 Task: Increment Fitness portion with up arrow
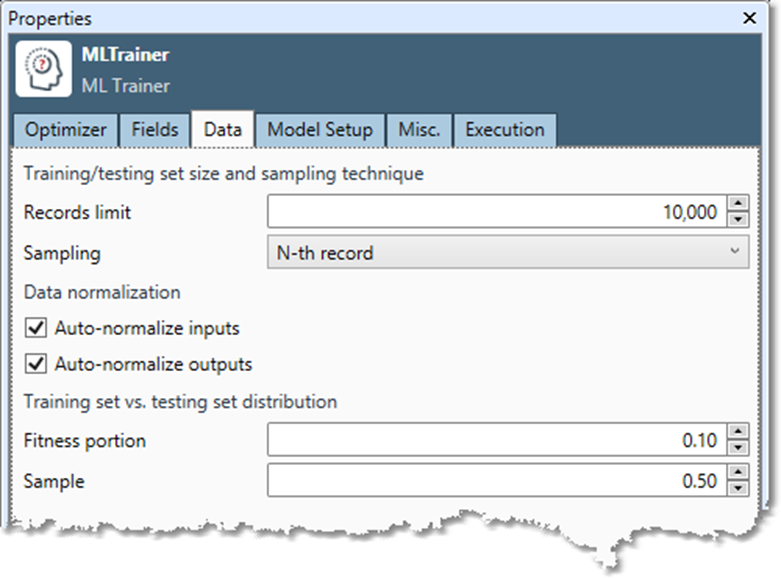[x=738, y=433]
